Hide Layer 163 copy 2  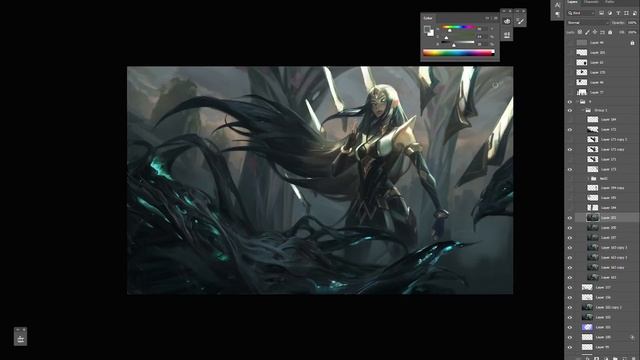point(570,258)
